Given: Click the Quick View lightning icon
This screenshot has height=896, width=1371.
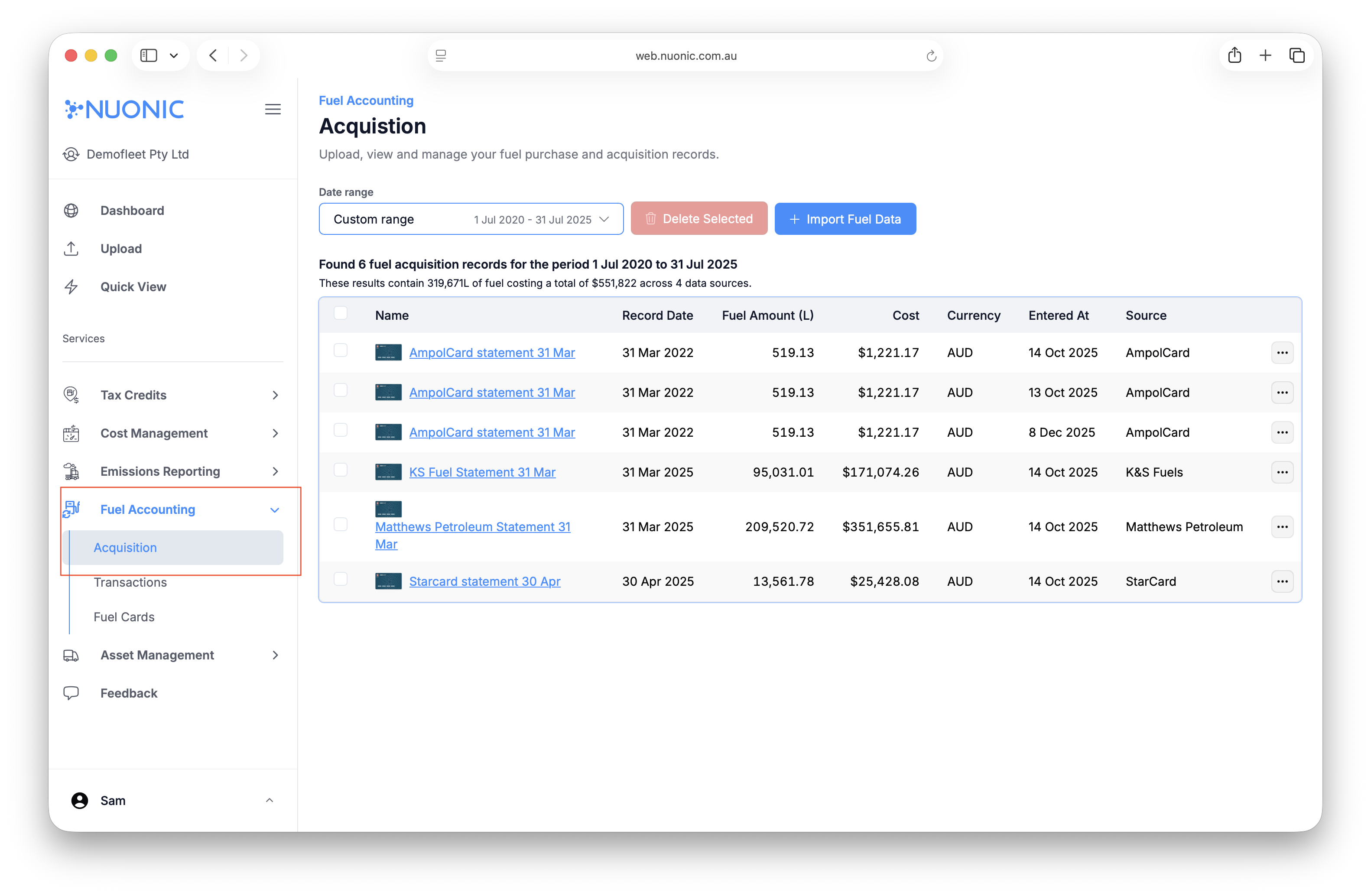Looking at the screenshot, I should tap(71, 287).
